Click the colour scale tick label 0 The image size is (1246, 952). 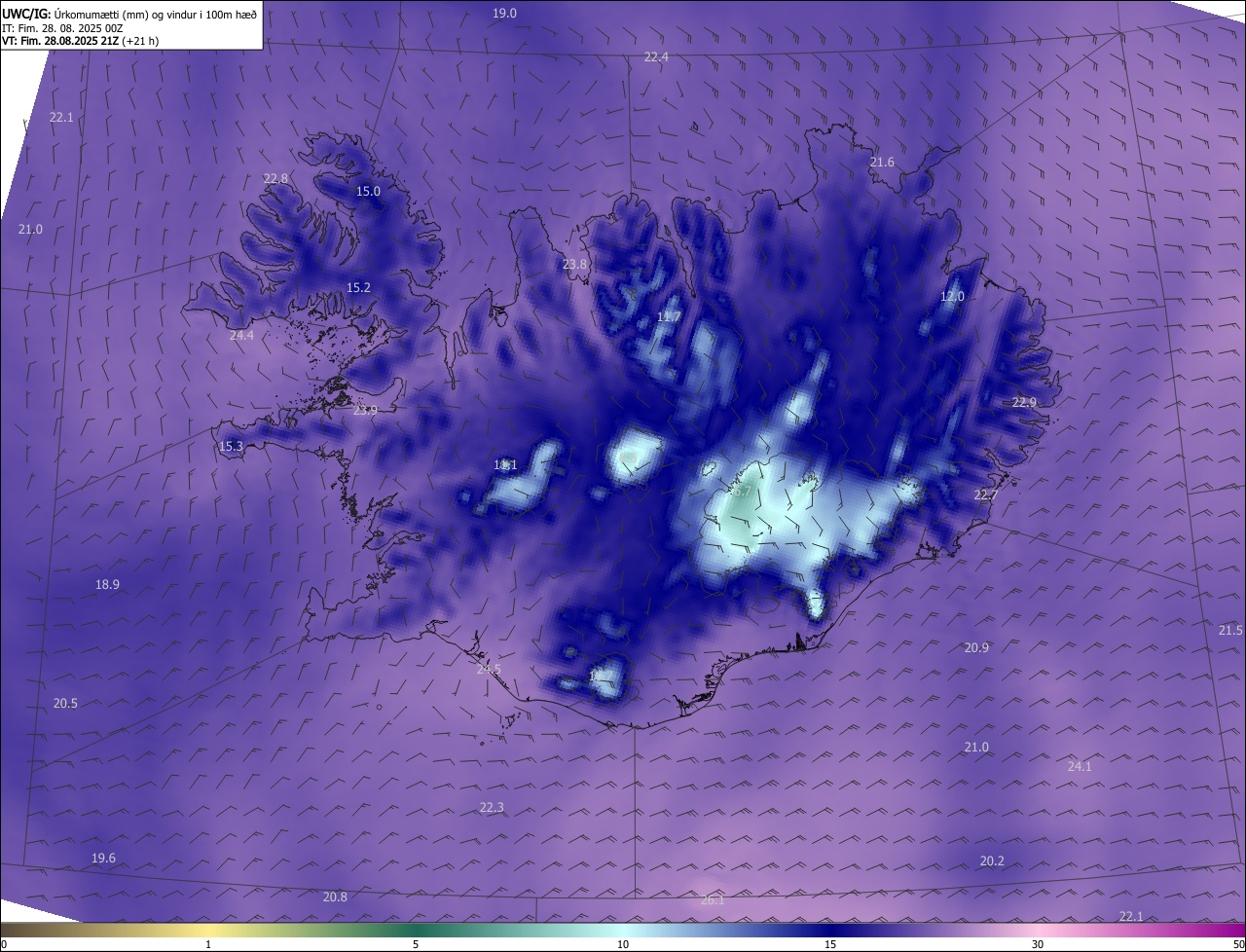pyautogui.click(x=4, y=944)
